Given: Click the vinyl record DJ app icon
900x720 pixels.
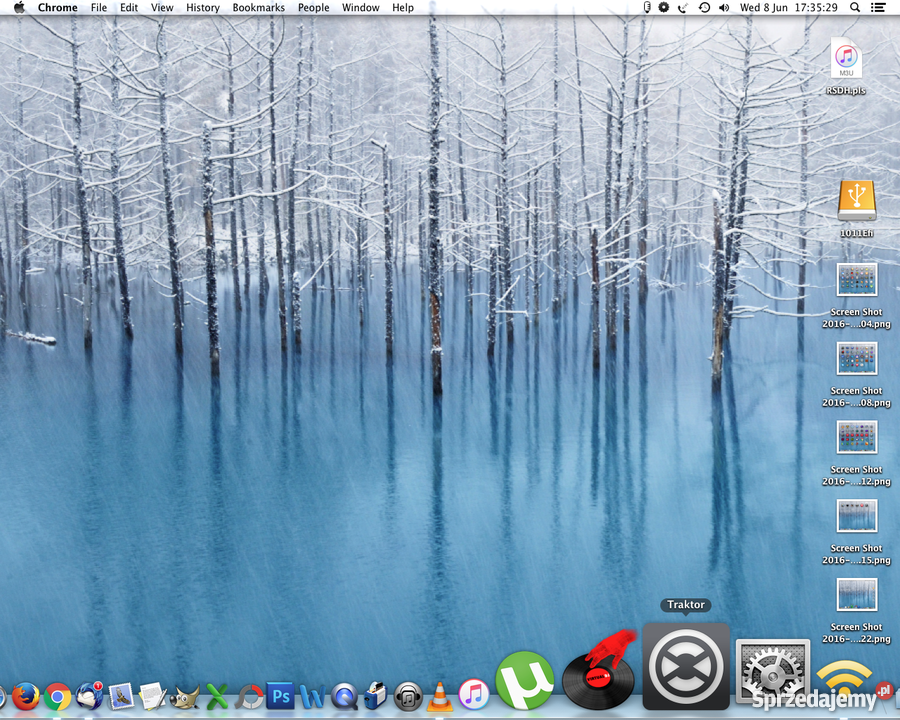Looking at the screenshot, I should point(597,678).
